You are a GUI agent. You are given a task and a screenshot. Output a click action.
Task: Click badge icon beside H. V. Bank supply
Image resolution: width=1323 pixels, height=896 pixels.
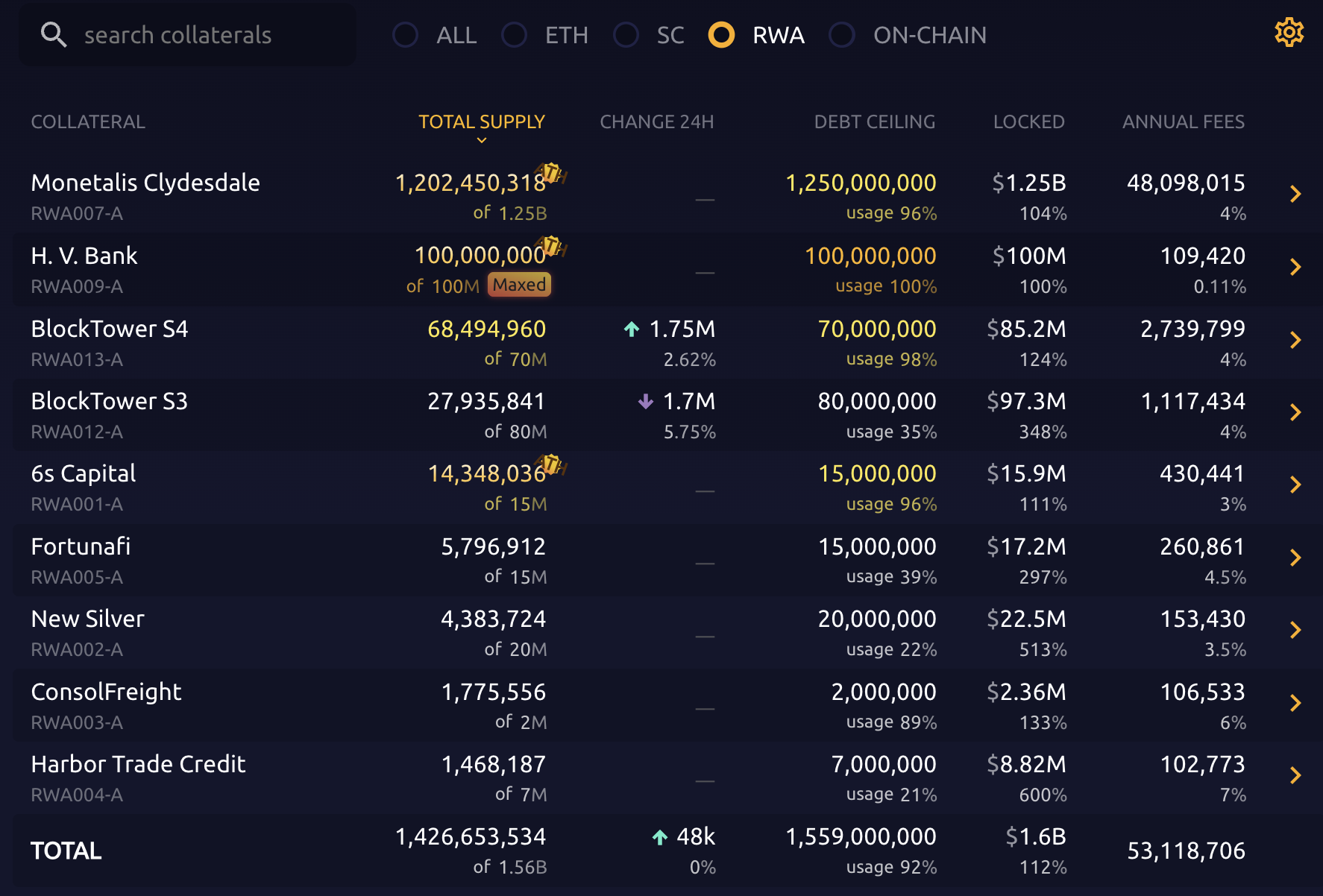(552, 245)
